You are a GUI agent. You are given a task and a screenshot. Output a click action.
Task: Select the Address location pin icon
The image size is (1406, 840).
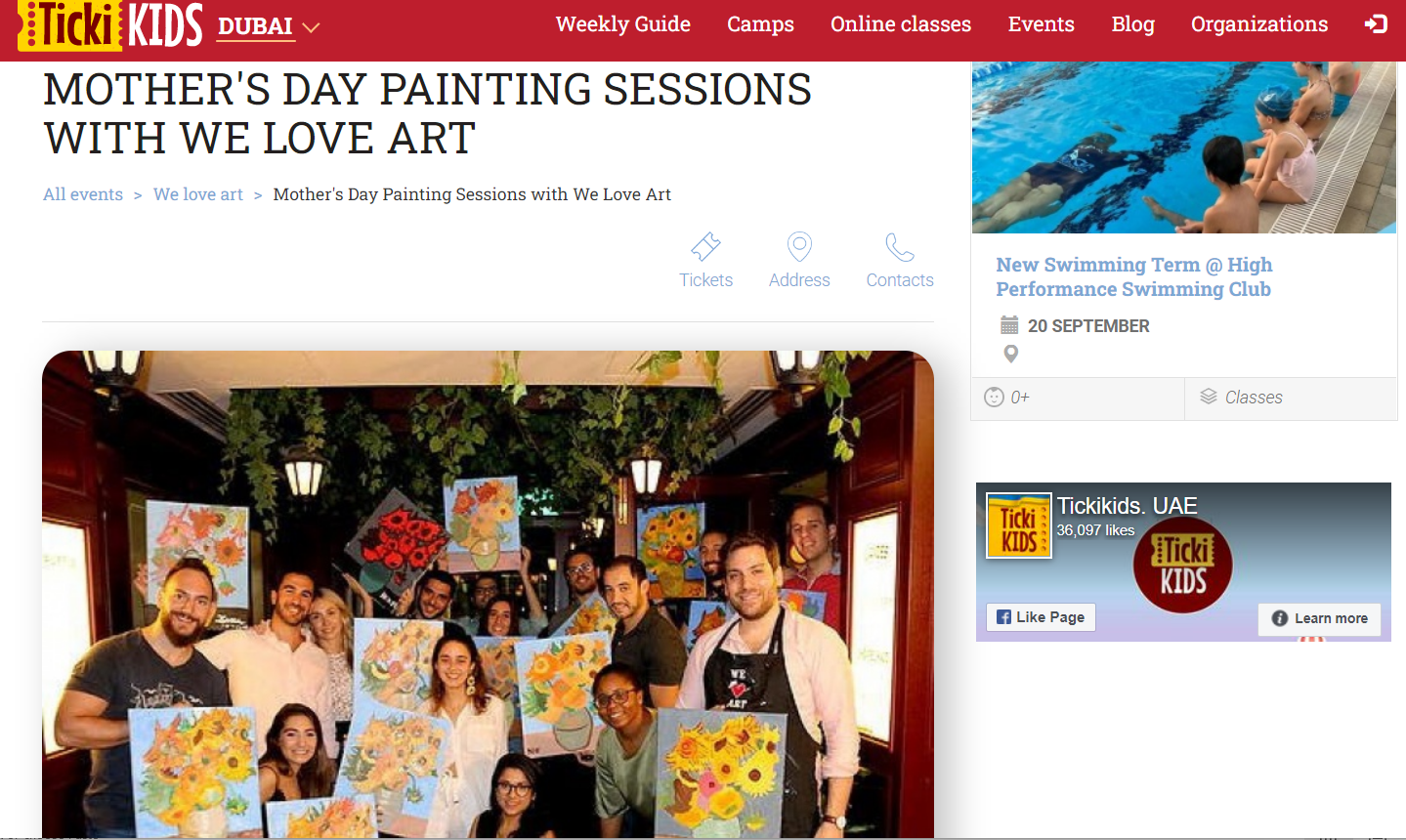[x=799, y=246]
